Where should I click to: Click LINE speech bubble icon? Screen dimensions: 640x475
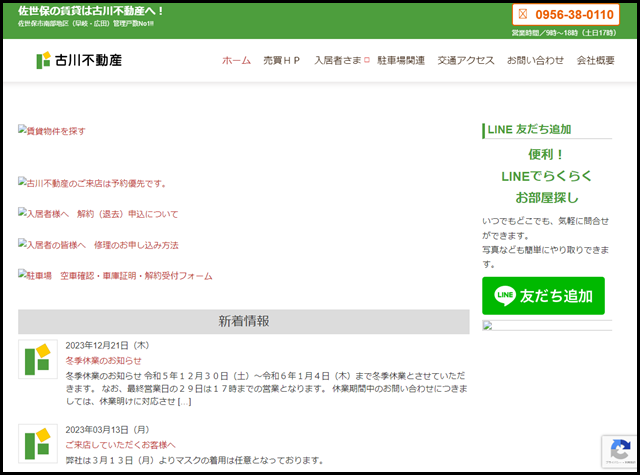505,295
